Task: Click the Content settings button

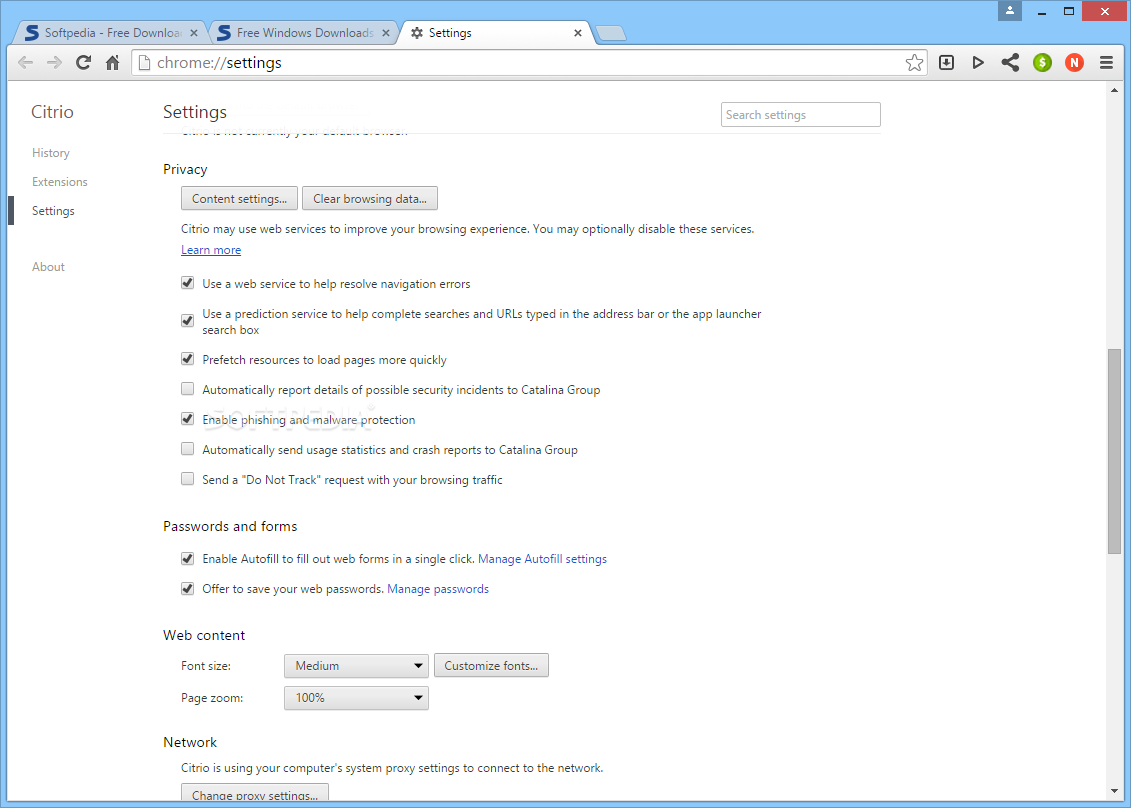Action: click(239, 198)
